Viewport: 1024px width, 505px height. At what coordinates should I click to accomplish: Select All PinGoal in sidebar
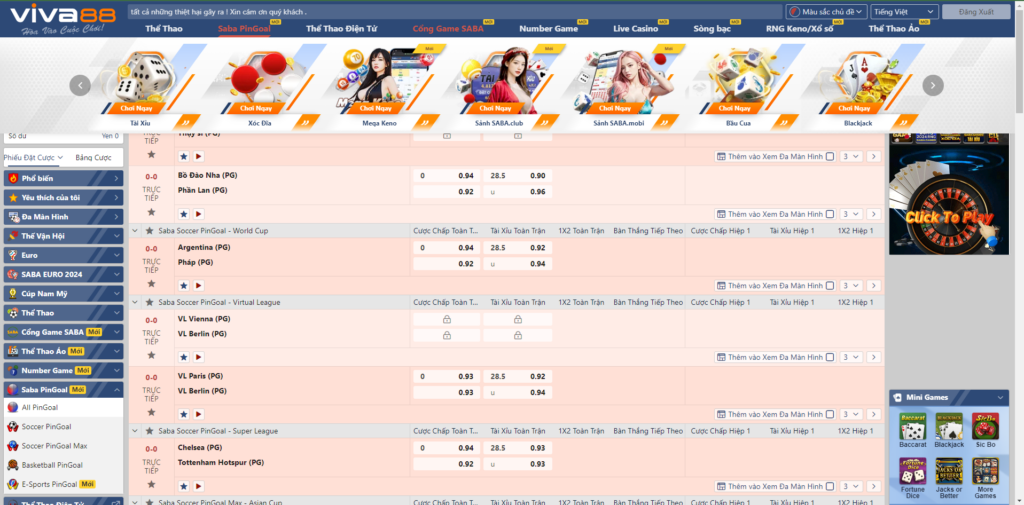(63, 408)
